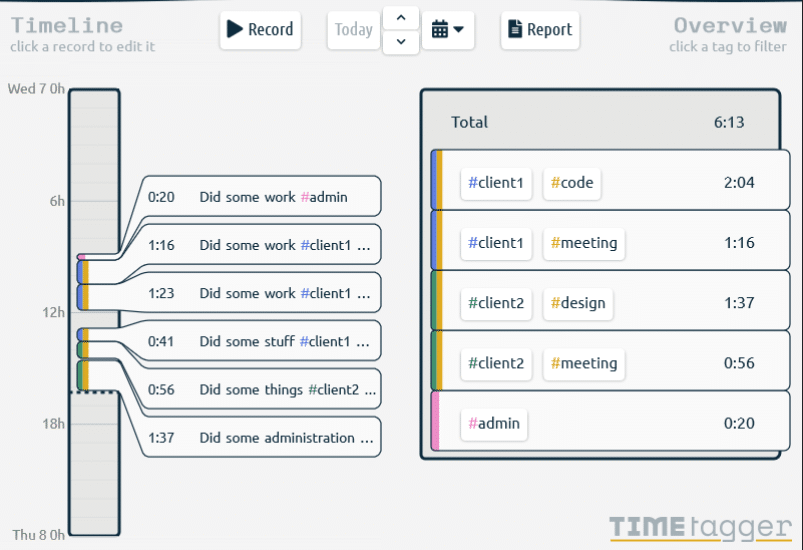803x550 pixels.
Task: Select the Total row in overview
Action: point(598,122)
